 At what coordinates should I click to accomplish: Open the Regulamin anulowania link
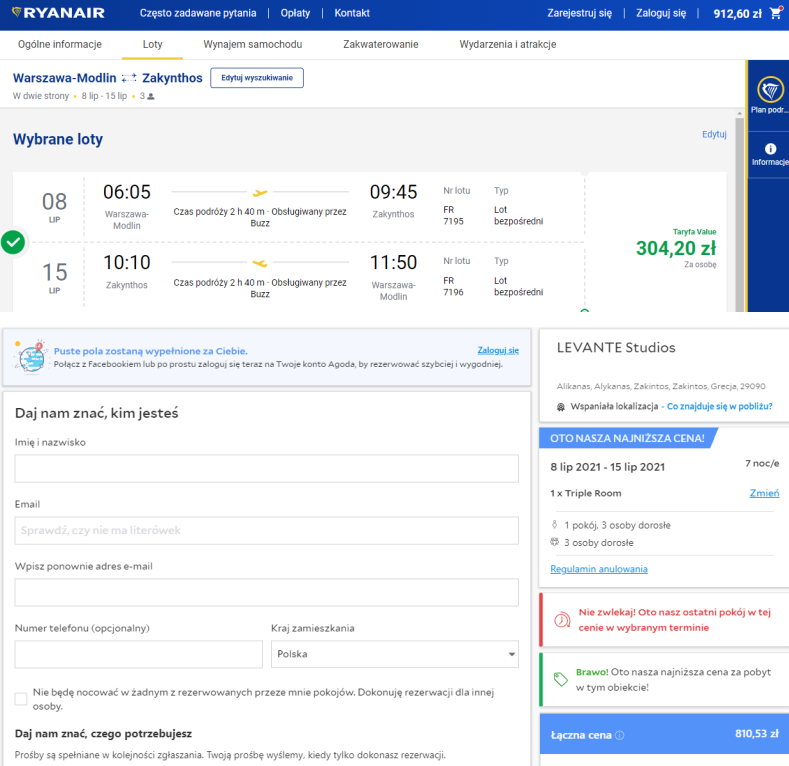[x=599, y=569]
